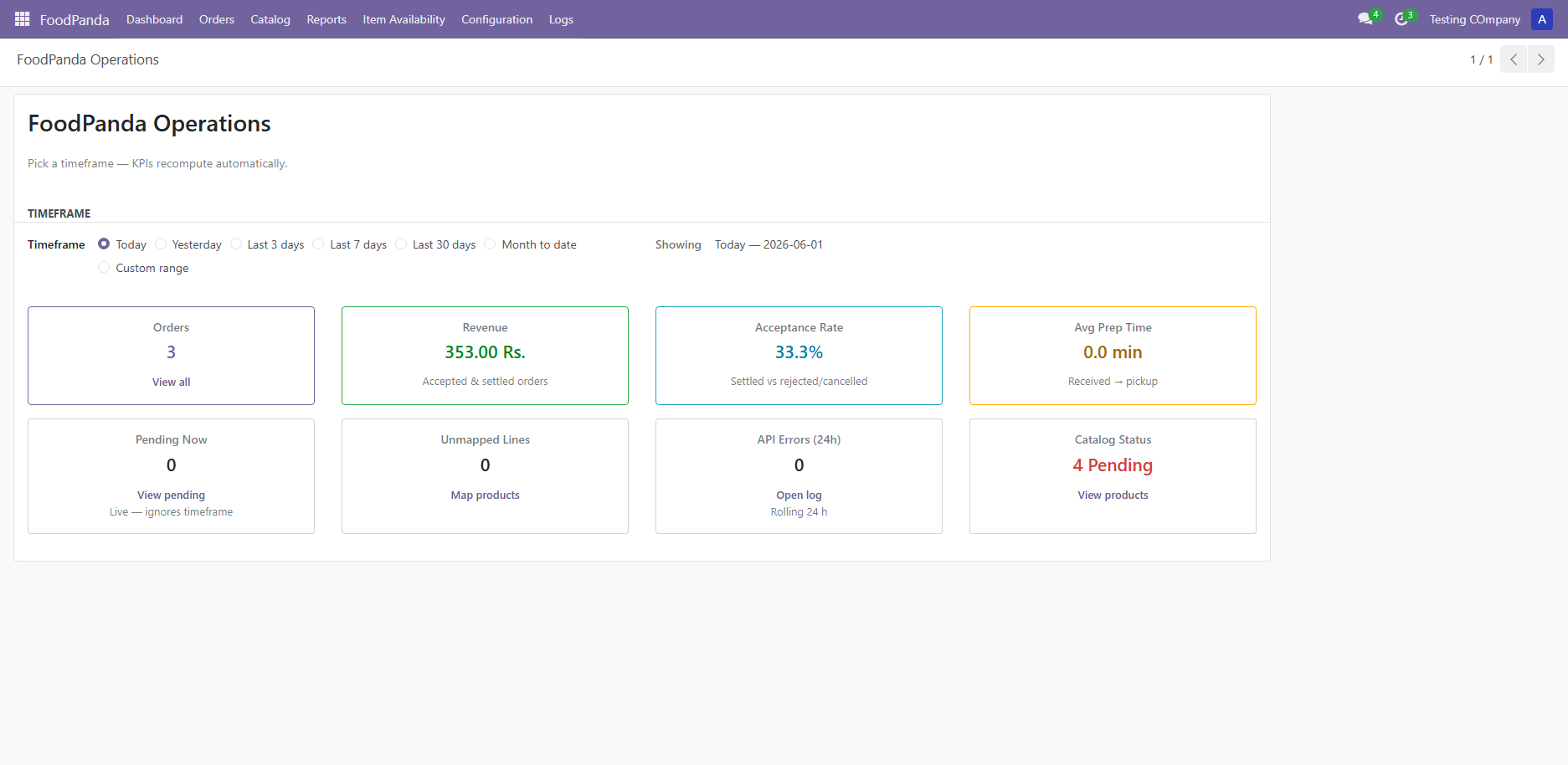Click the Today — 2026-06-01 value
This screenshot has width=1568, height=765.
pyautogui.click(x=769, y=244)
